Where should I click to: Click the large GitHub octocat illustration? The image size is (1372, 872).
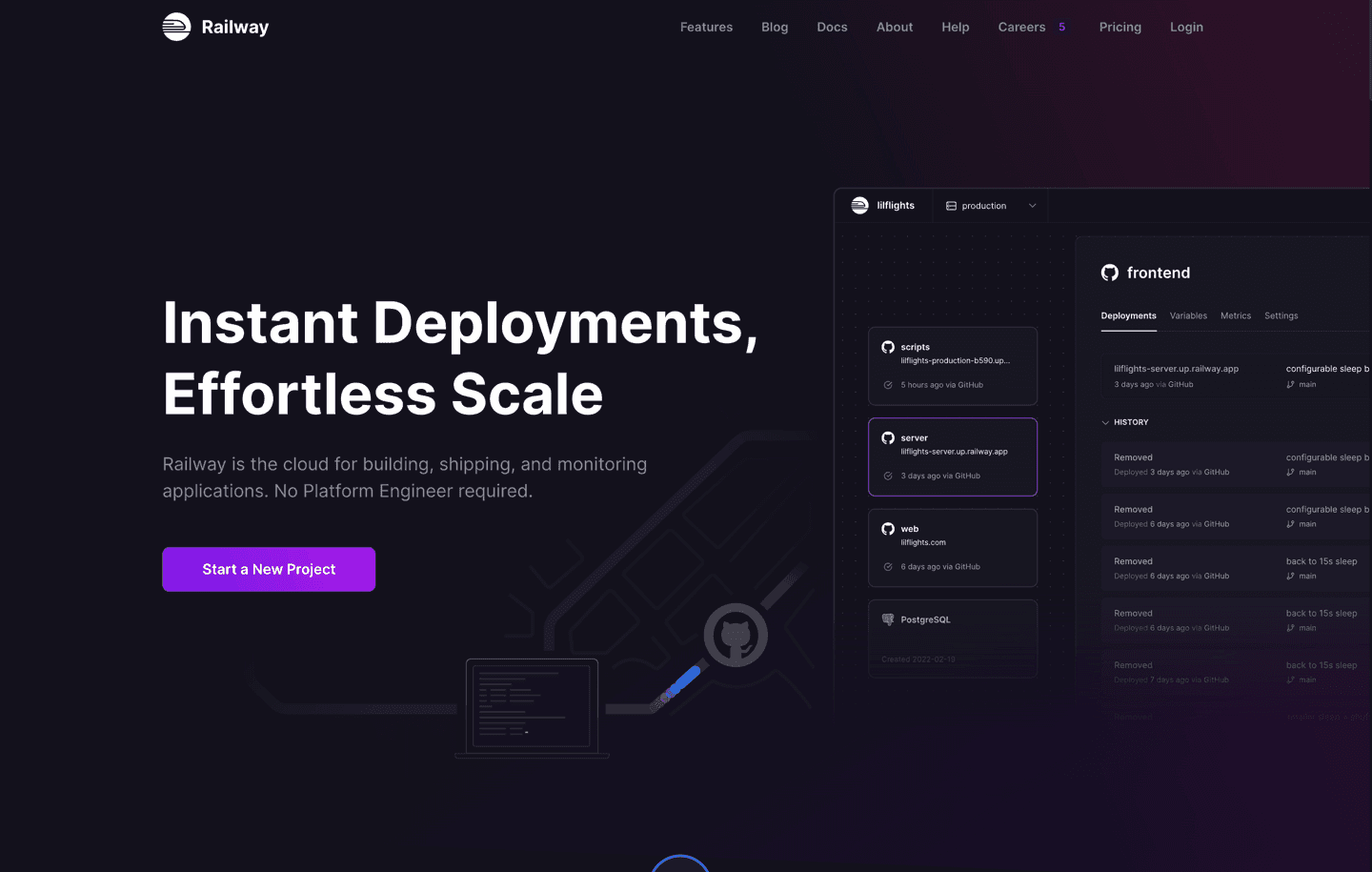pos(736,635)
